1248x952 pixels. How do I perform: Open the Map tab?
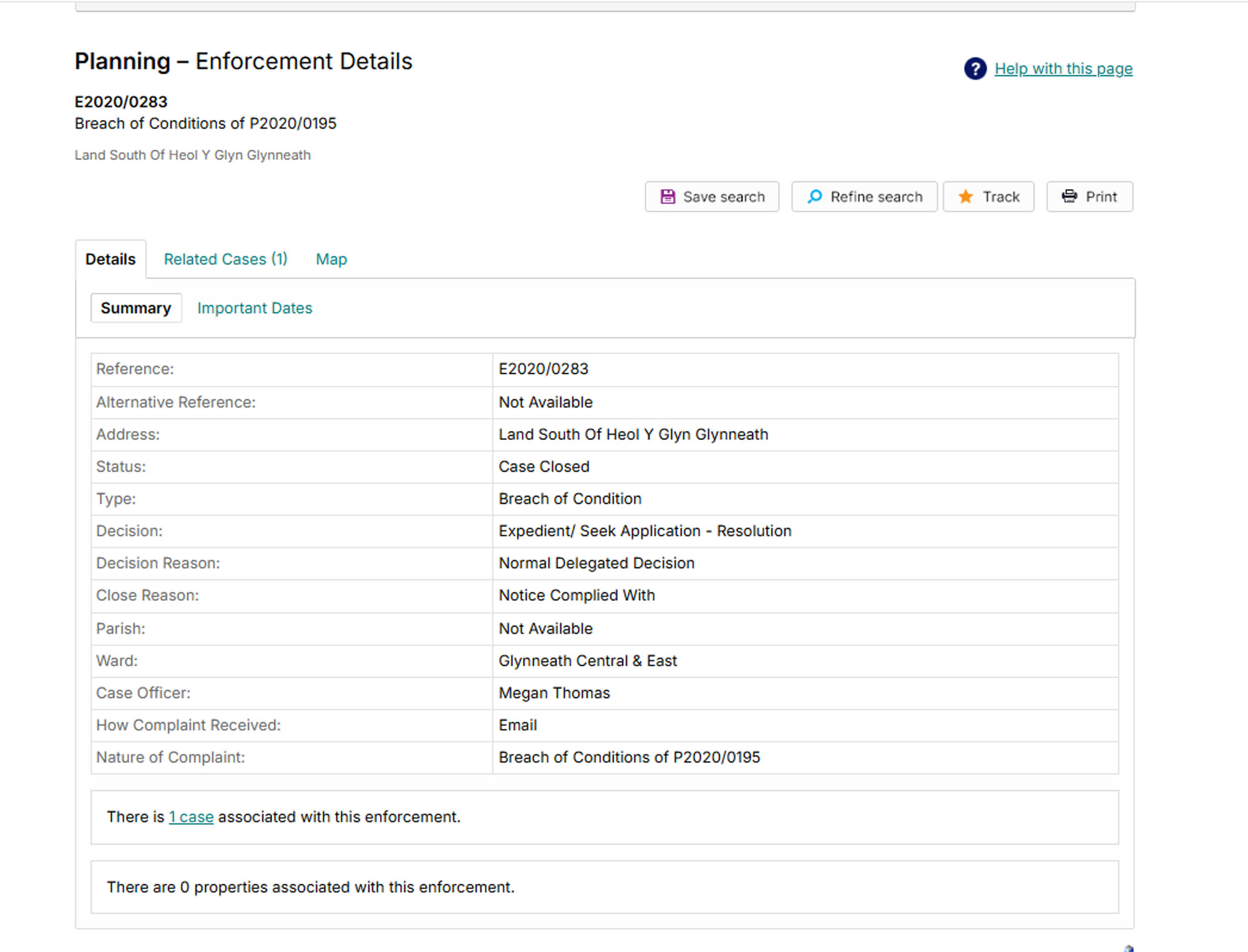click(331, 259)
